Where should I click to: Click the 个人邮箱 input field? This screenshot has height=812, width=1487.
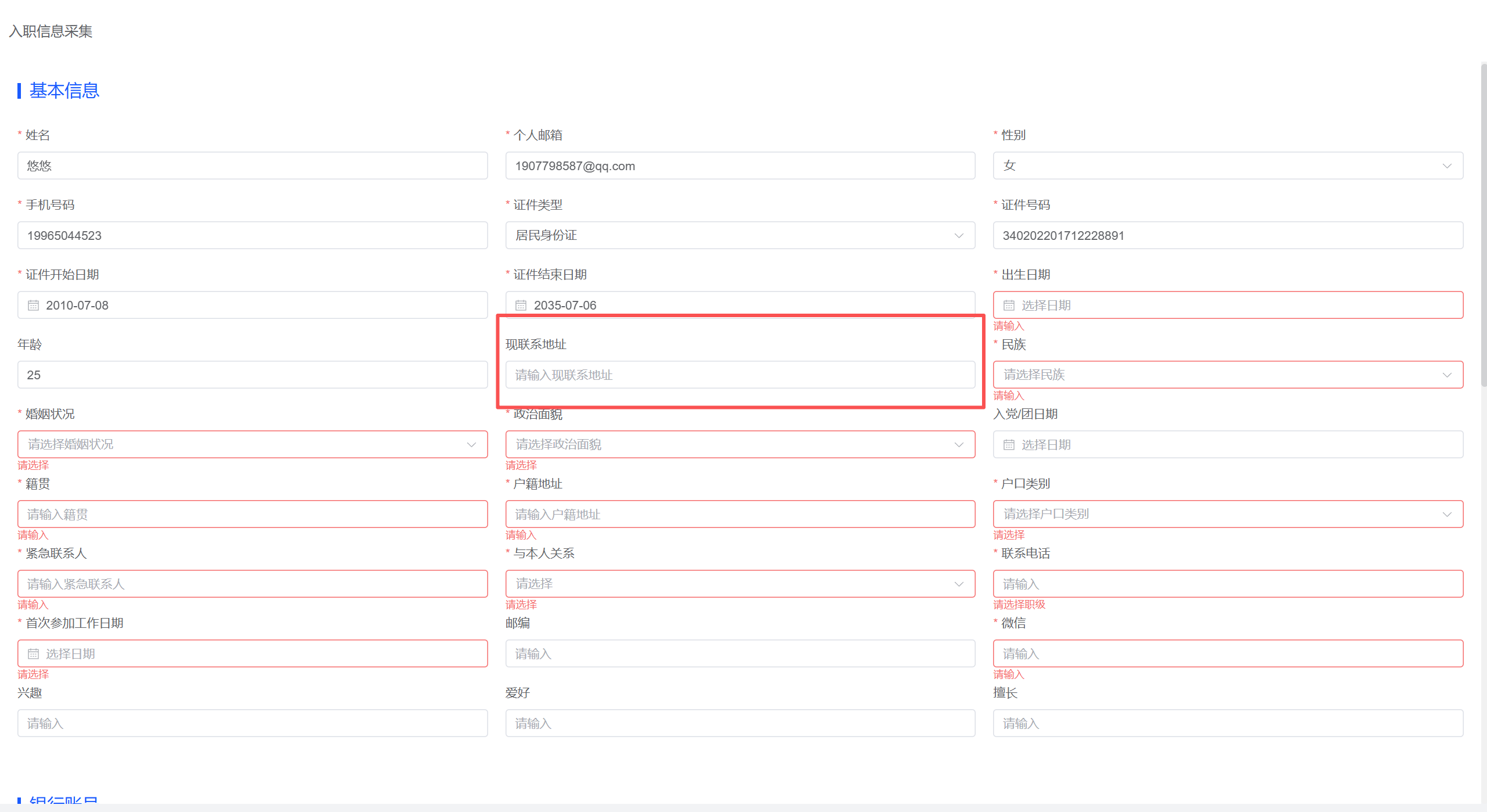click(x=740, y=166)
